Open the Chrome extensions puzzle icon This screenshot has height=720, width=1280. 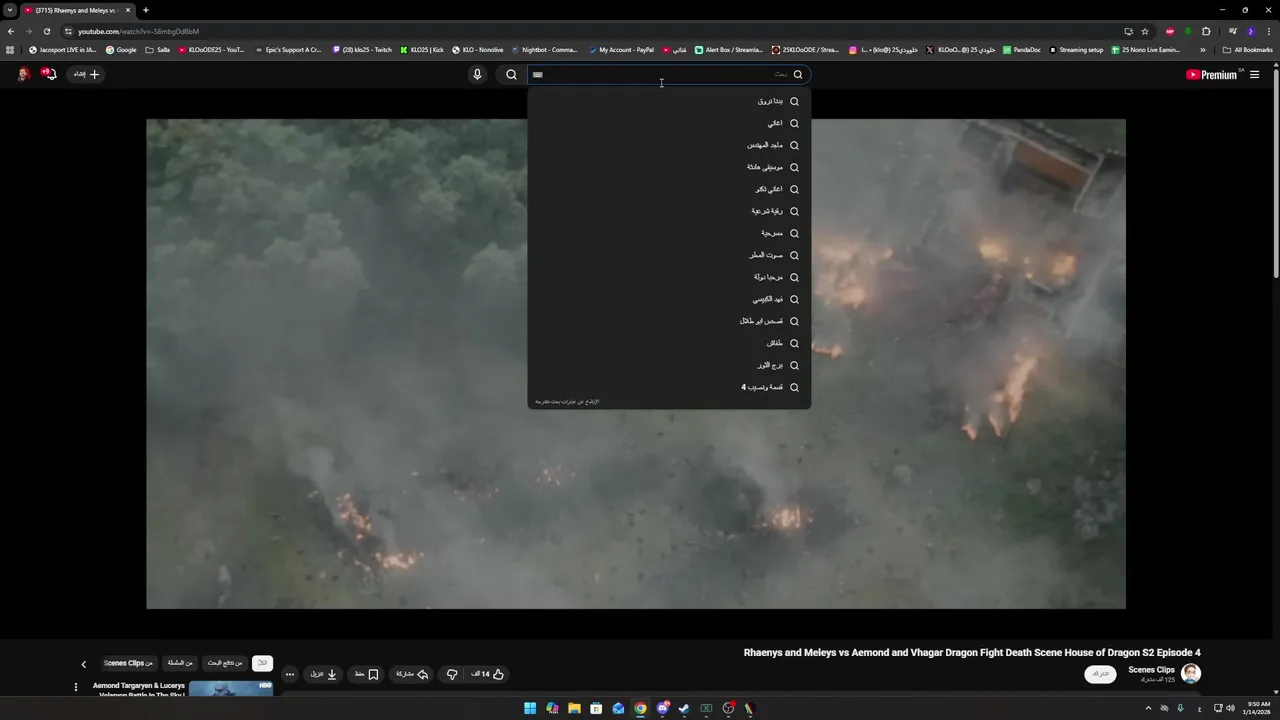1206,31
